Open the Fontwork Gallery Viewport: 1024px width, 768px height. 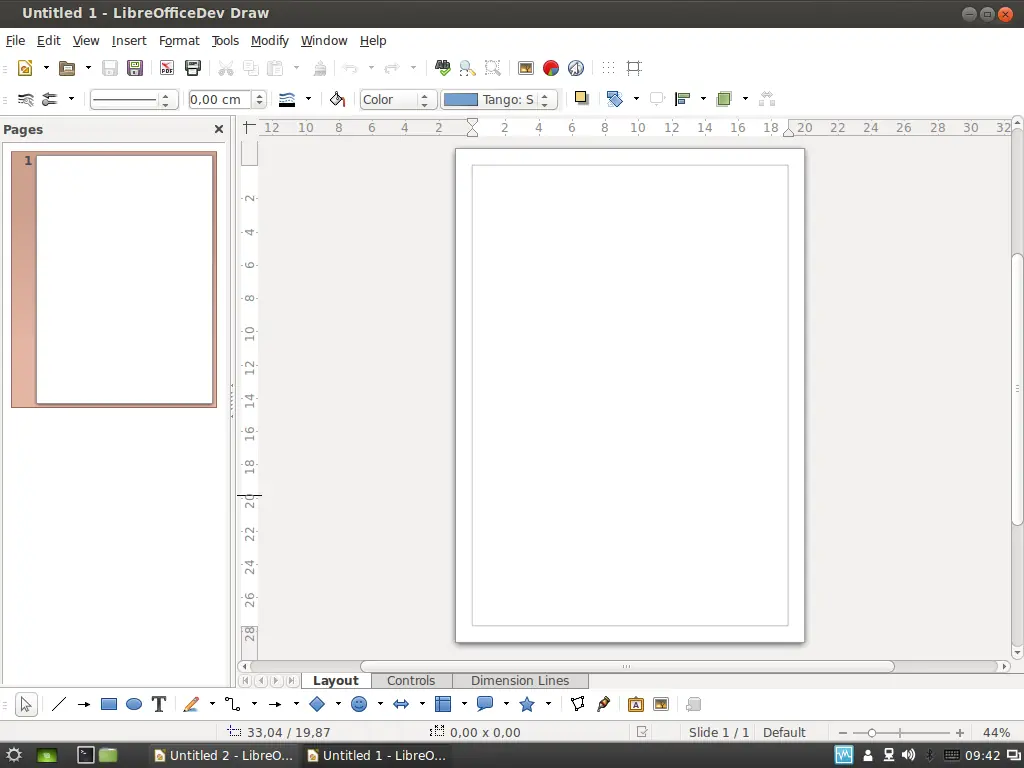point(635,705)
